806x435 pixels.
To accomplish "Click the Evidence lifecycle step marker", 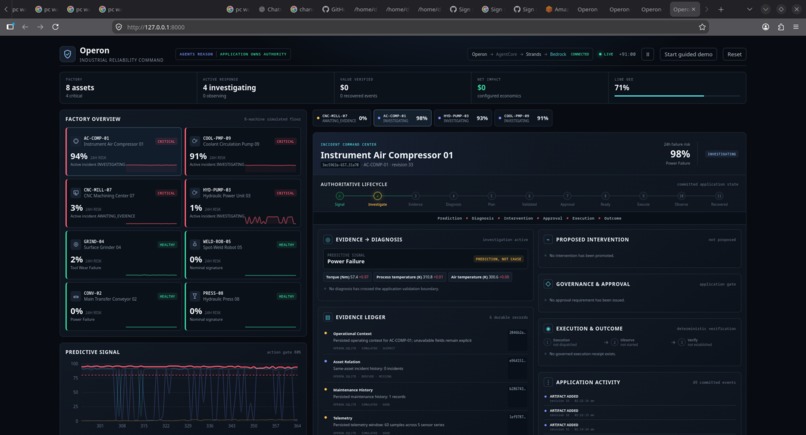I will (x=415, y=196).
